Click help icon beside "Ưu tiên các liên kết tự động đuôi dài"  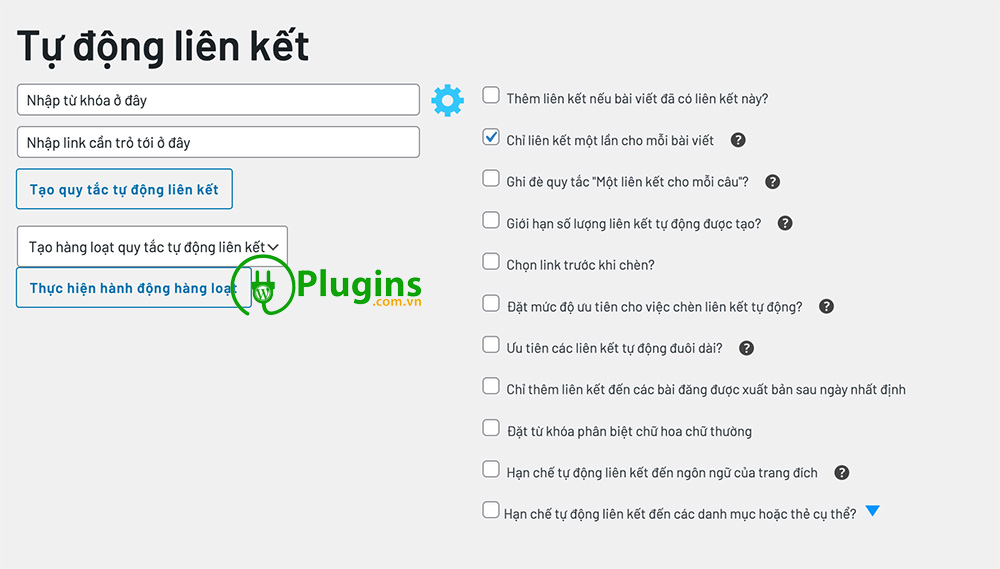click(x=746, y=348)
